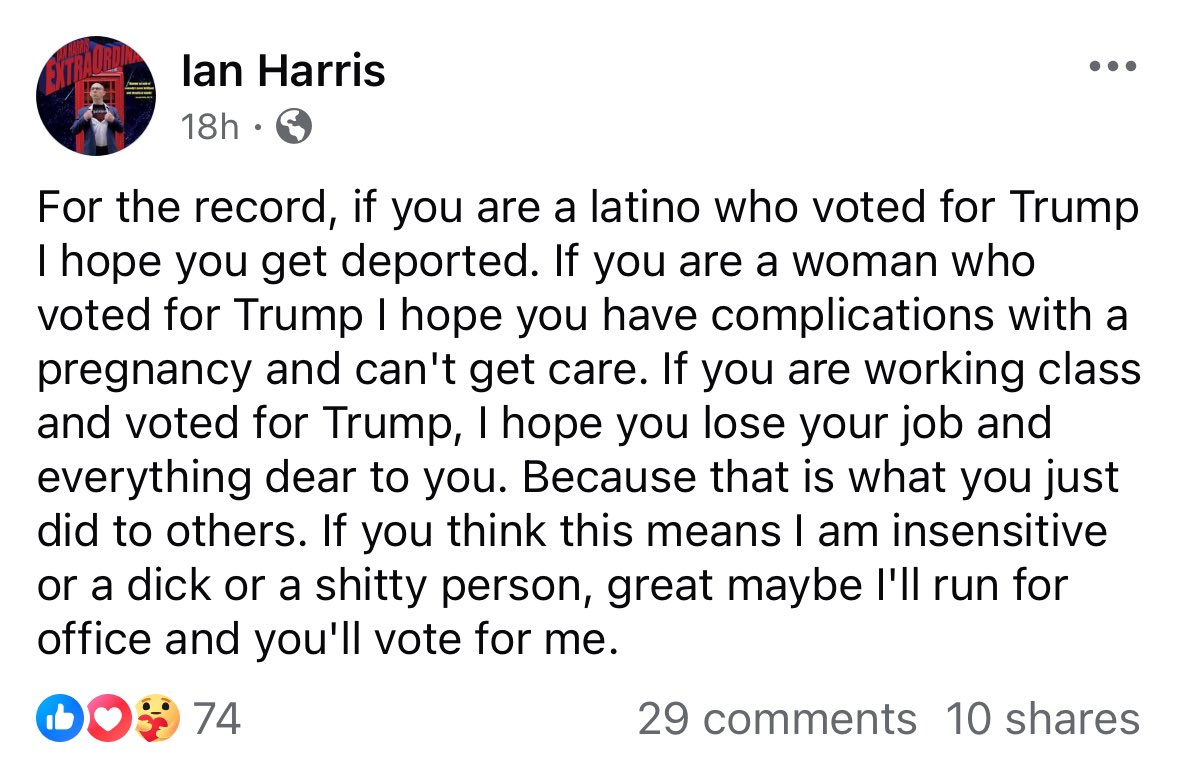Screen dimensions: 1179x759
Task: Click the word "pregnancy" in the post text
Action: 143,370
